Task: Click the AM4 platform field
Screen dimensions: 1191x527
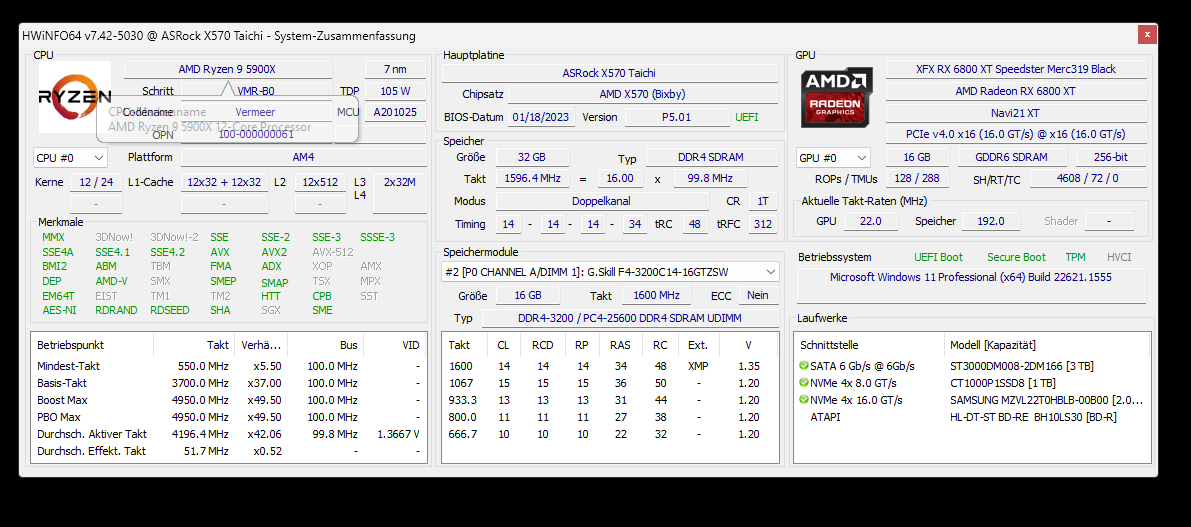Action: pyautogui.click(x=303, y=157)
